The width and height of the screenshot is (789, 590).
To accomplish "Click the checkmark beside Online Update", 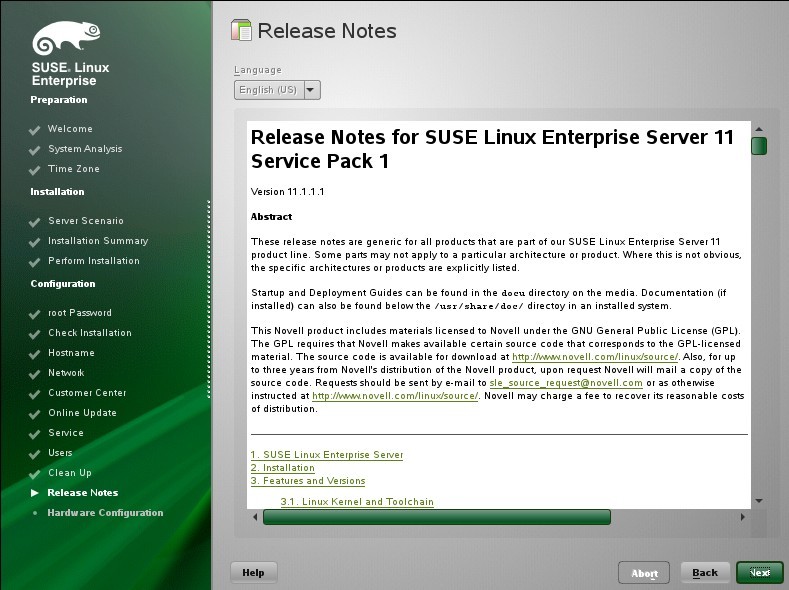I will click(x=34, y=414).
